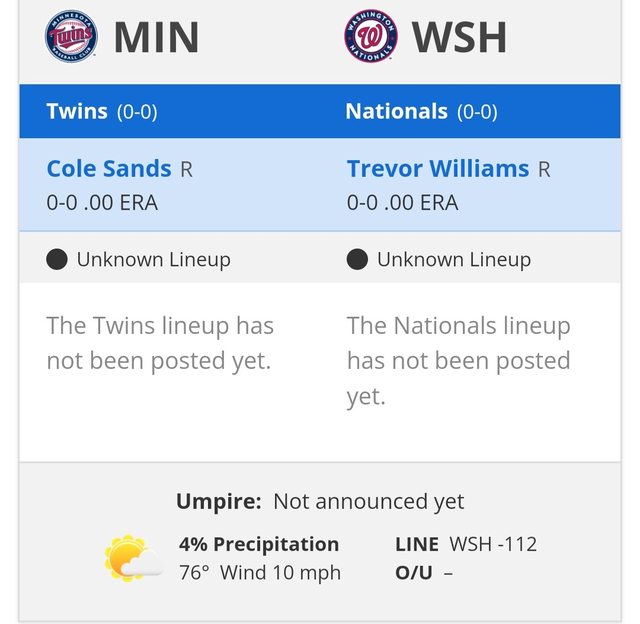Select the WSH team abbreviation heading
640x624 pixels.
[459, 38]
